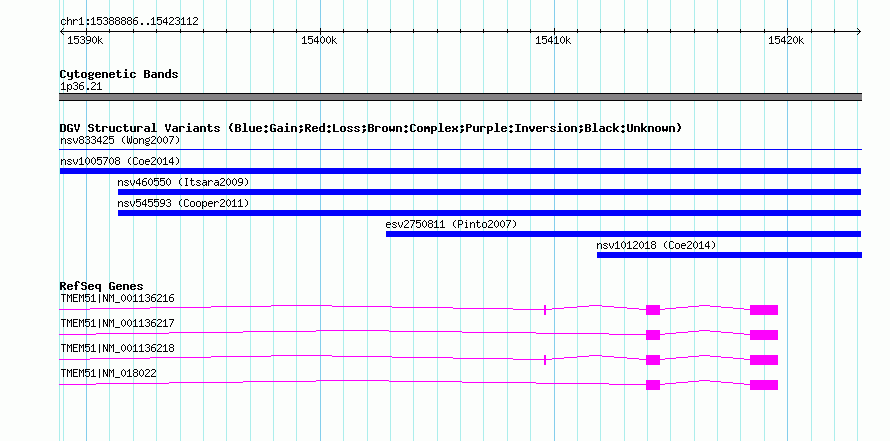This screenshot has width=890, height=441.
Task: Click the small thin exon tick of NM_001136218
Action: point(545,360)
